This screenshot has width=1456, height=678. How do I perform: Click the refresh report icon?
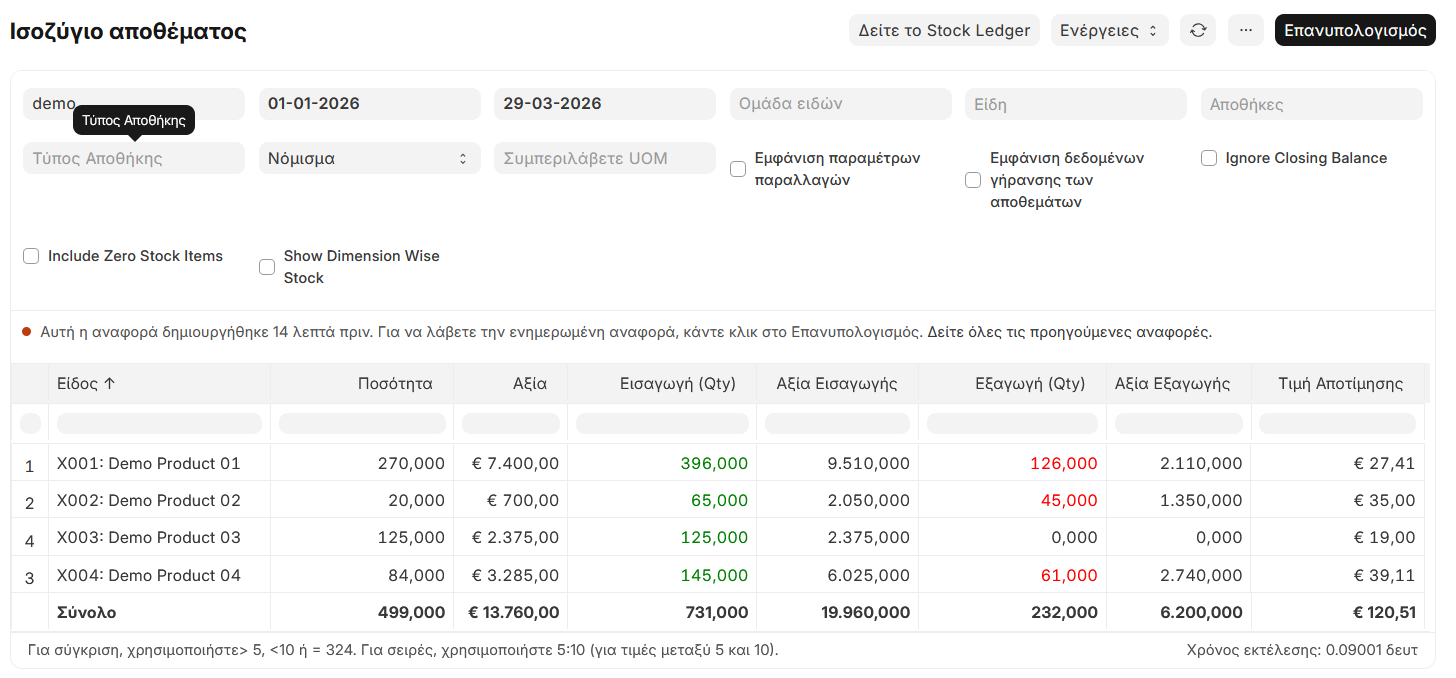pyautogui.click(x=1198, y=29)
